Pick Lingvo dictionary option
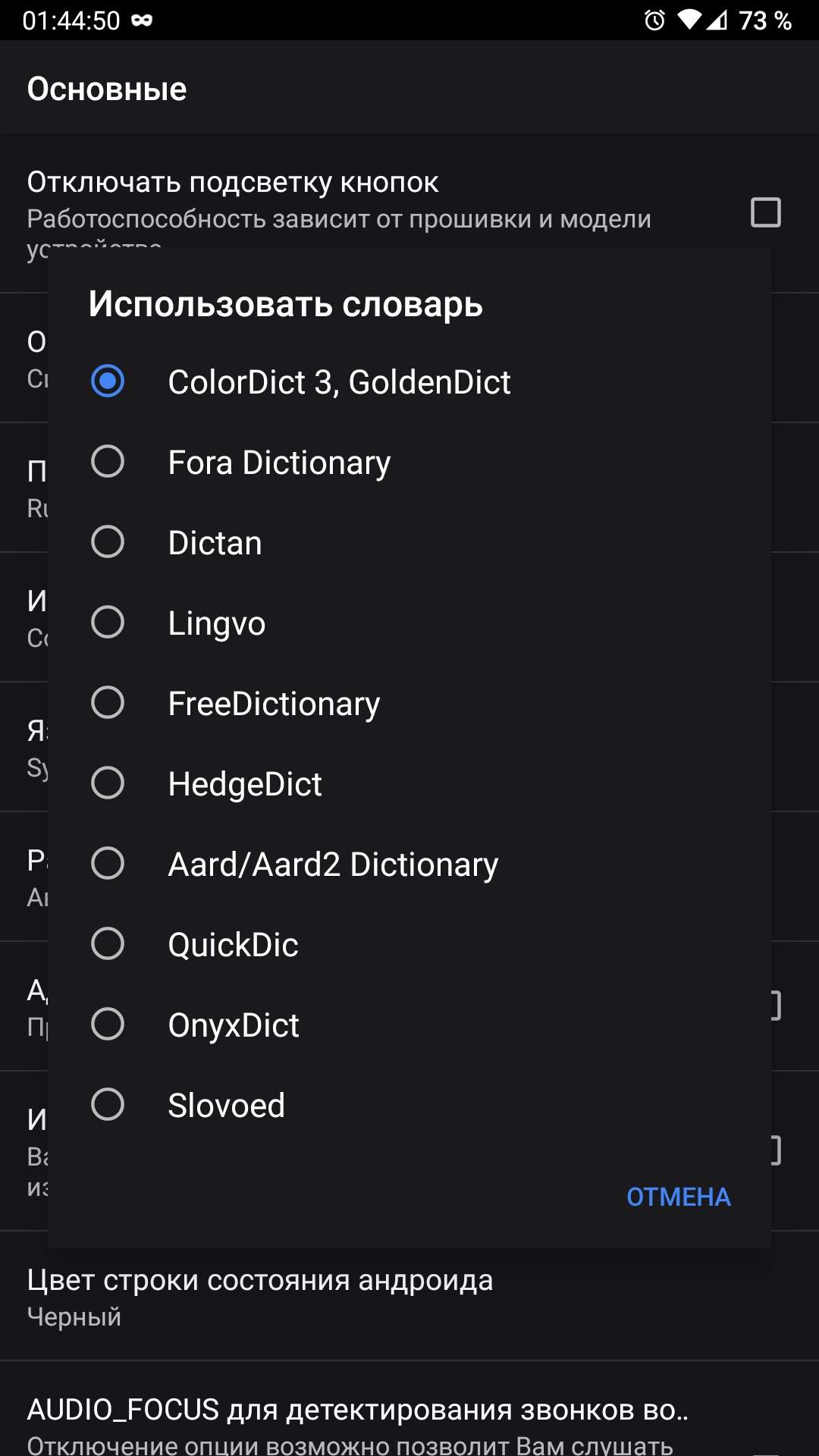The image size is (819, 1456). [108, 623]
